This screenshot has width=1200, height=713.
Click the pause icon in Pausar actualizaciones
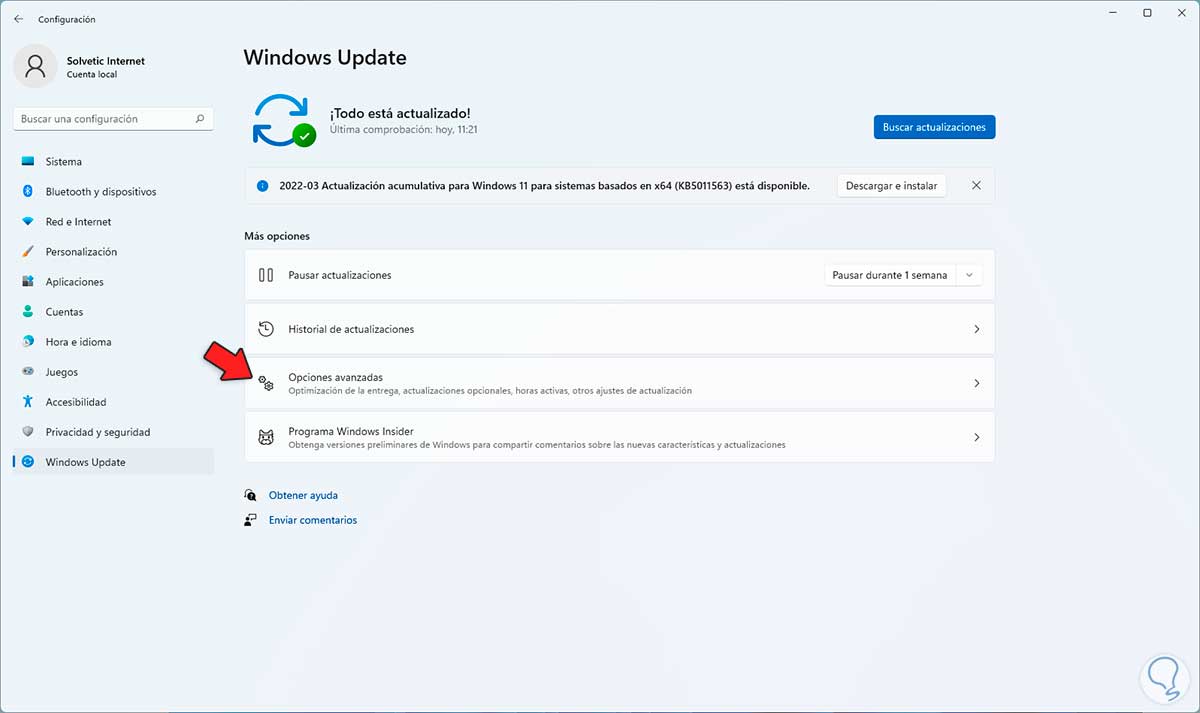(x=266, y=275)
